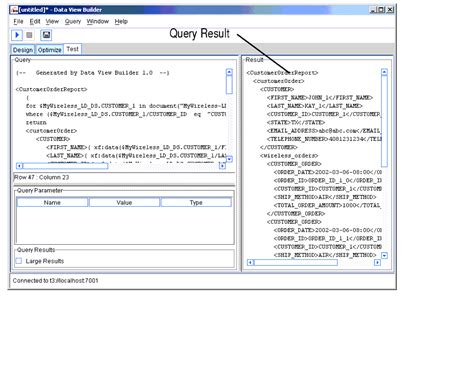The image size is (474, 369).
Task: Open the Query menu
Action: [73, 22]
